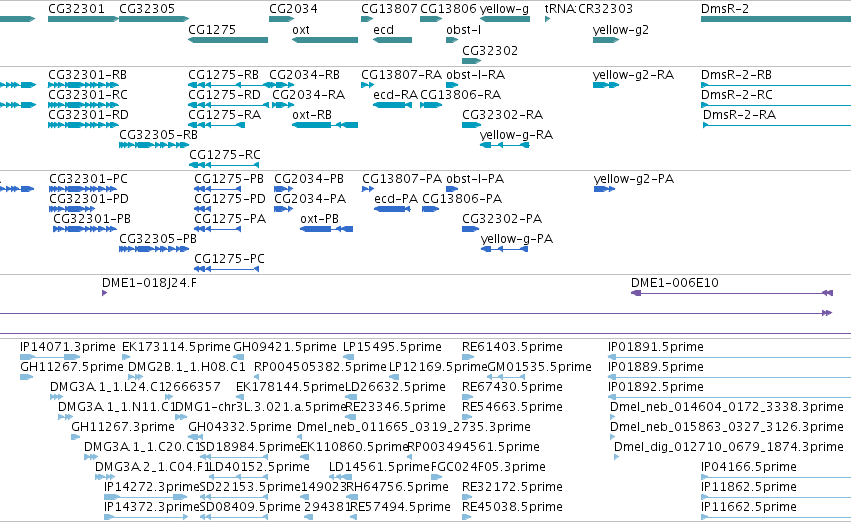Click the CG32302-PA protein label

point(501,219)
